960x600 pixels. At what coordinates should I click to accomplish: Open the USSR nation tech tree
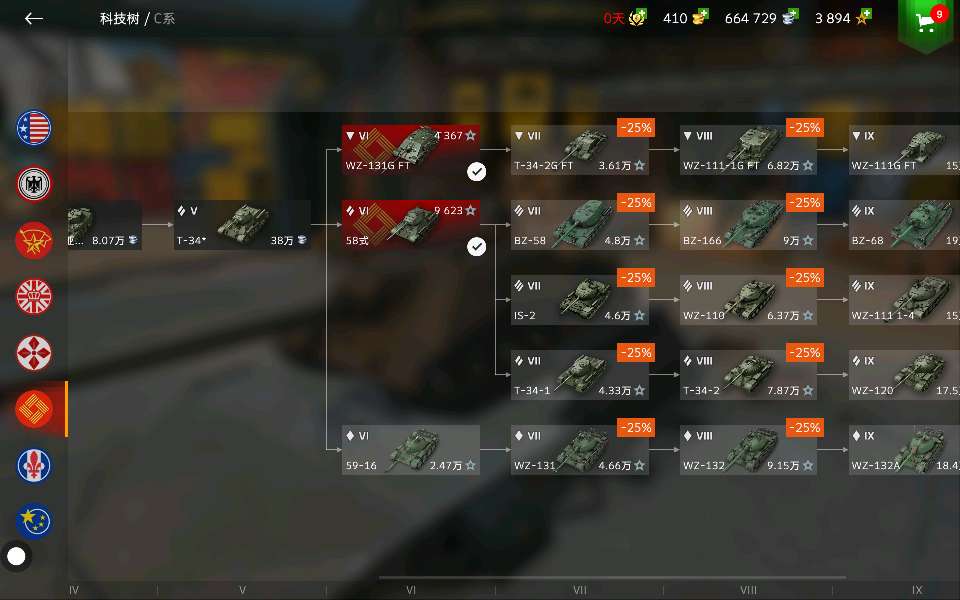coord(34,241)
